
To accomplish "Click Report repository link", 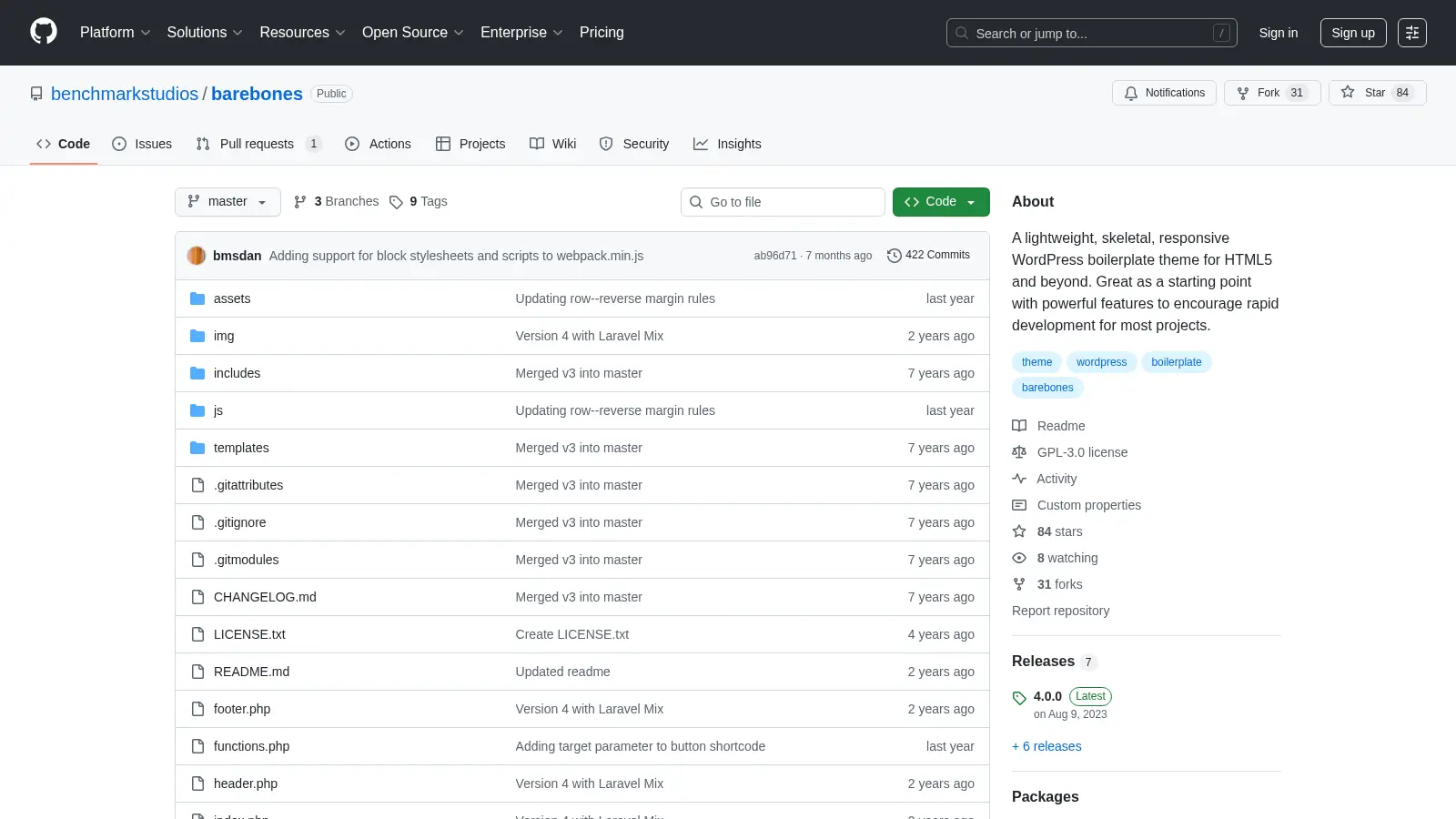I will pos(1060,611).
